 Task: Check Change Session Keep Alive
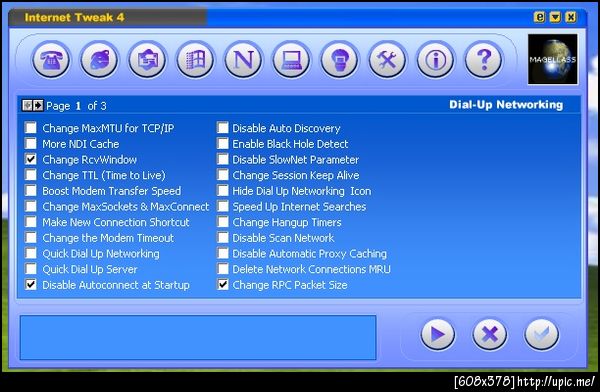(x=223, y=175)
